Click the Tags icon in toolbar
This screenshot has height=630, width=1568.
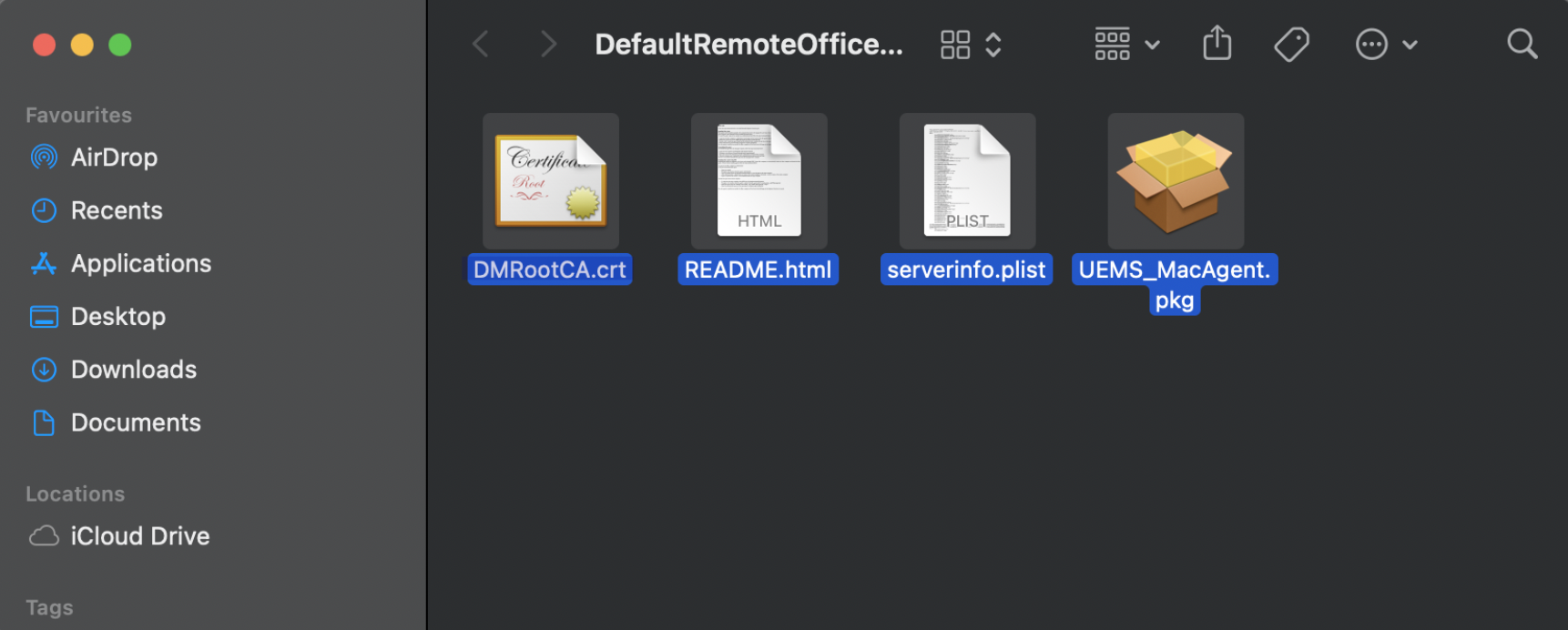[x=1291, y=43]
